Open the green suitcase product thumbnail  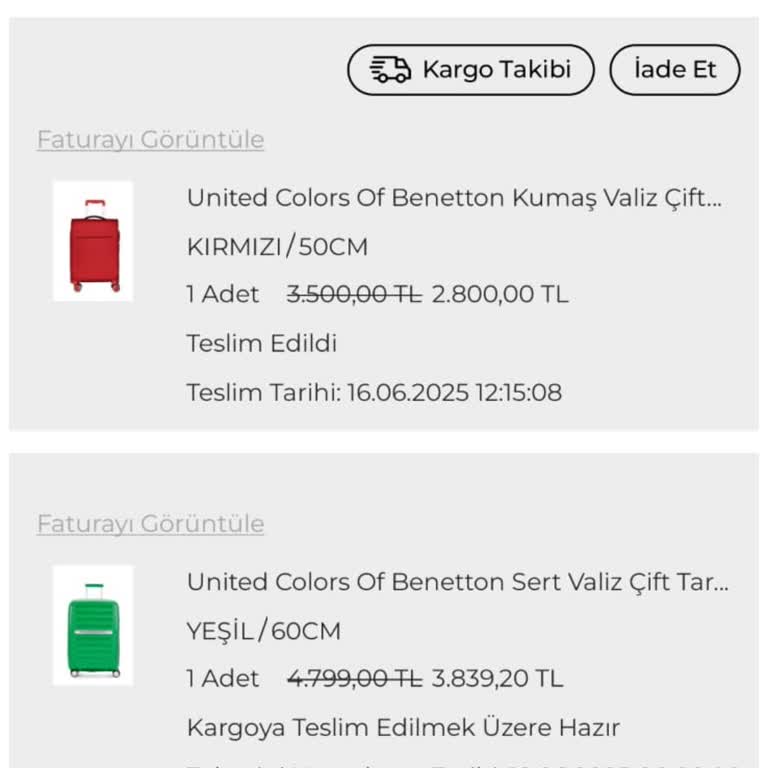[x=93, y=625]
